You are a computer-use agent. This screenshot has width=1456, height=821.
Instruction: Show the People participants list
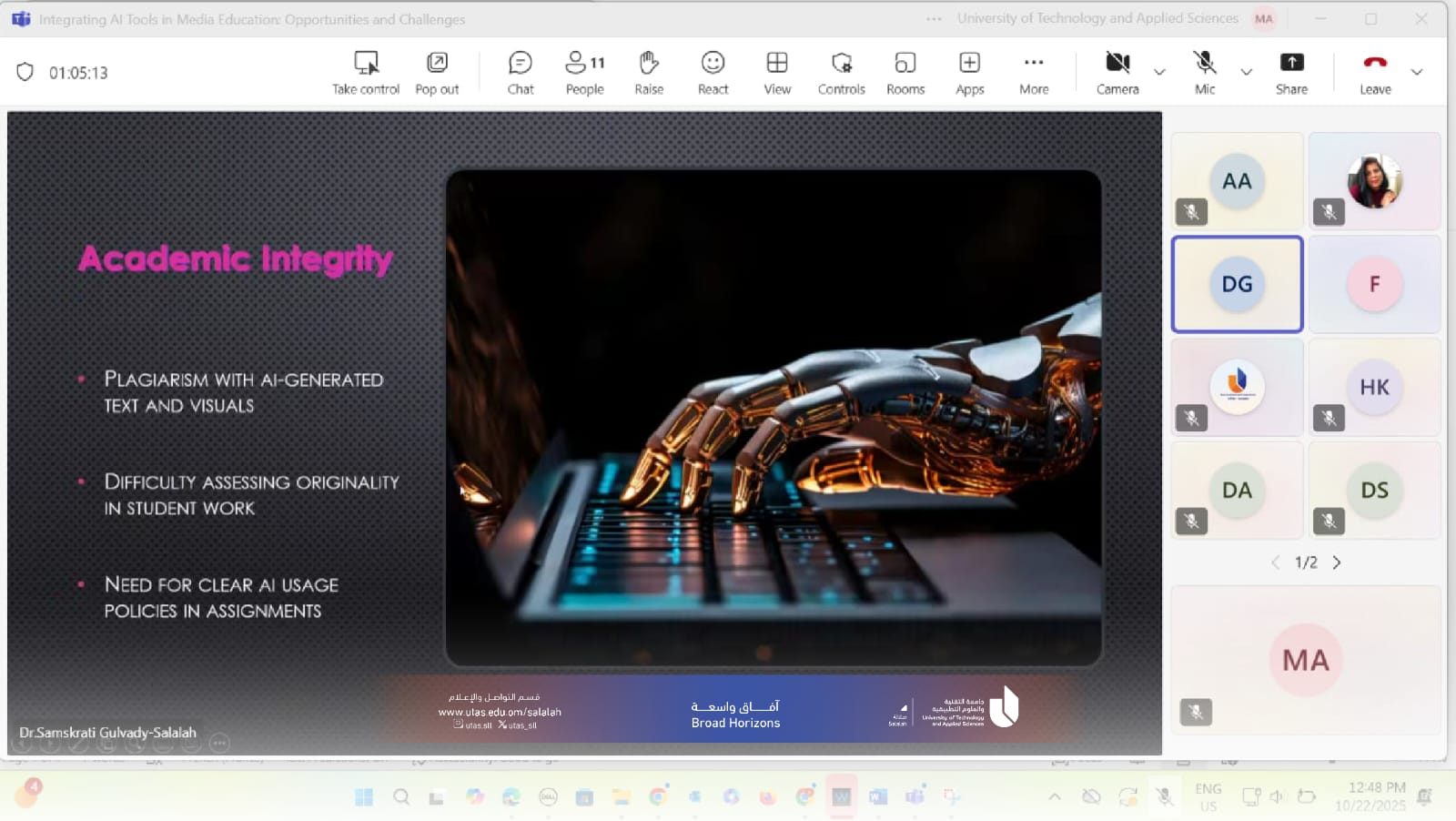pos(584,73)
